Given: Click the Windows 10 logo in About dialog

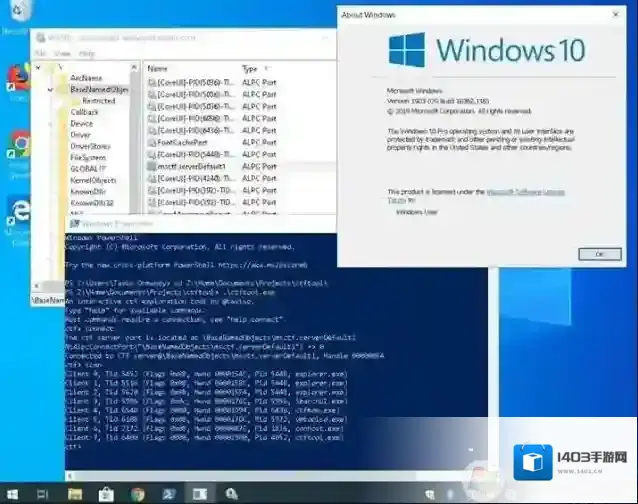Looking at the screenshot, I should 407,50.
